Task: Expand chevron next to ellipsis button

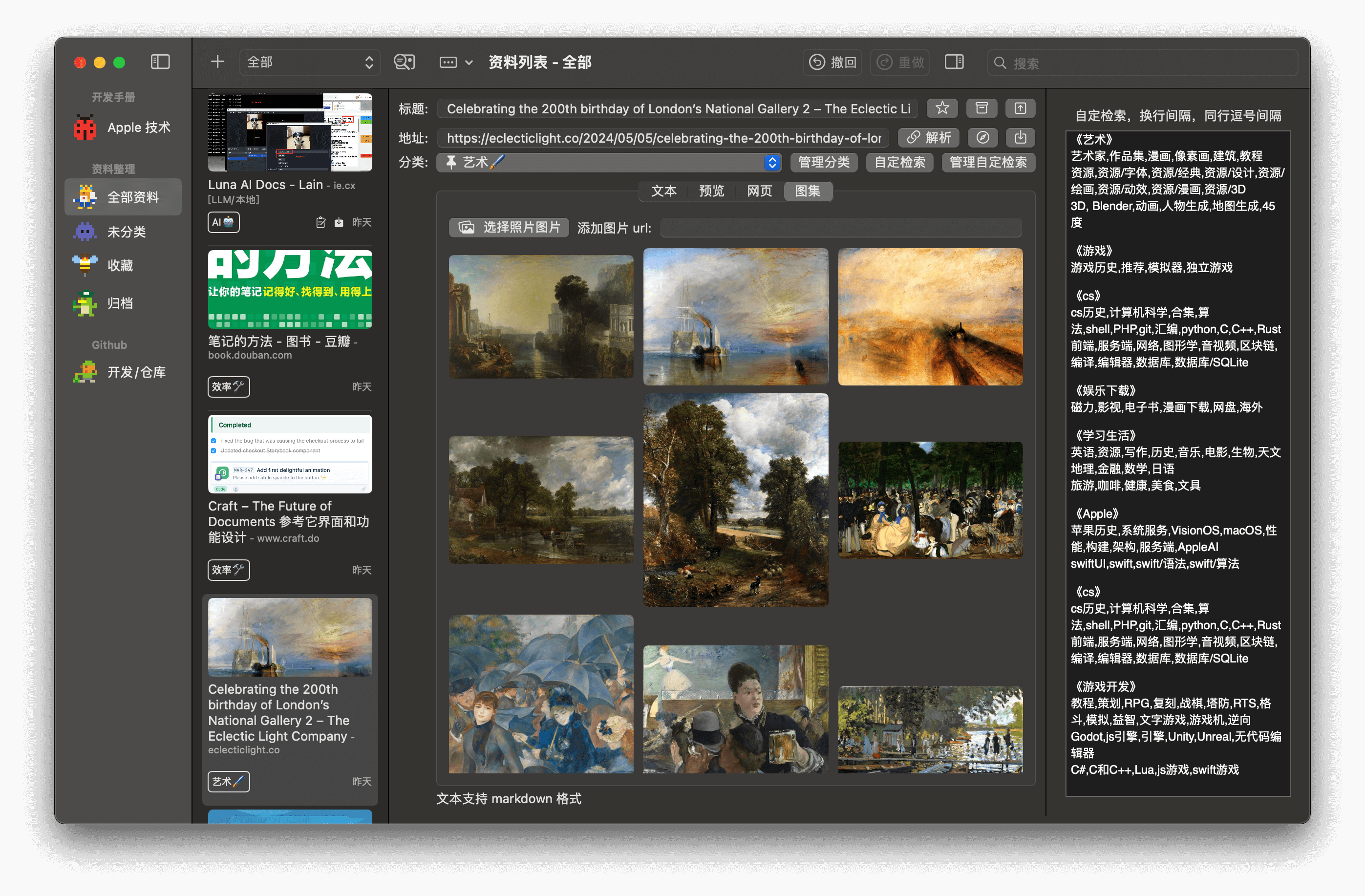Action: (x=469, y=62)
